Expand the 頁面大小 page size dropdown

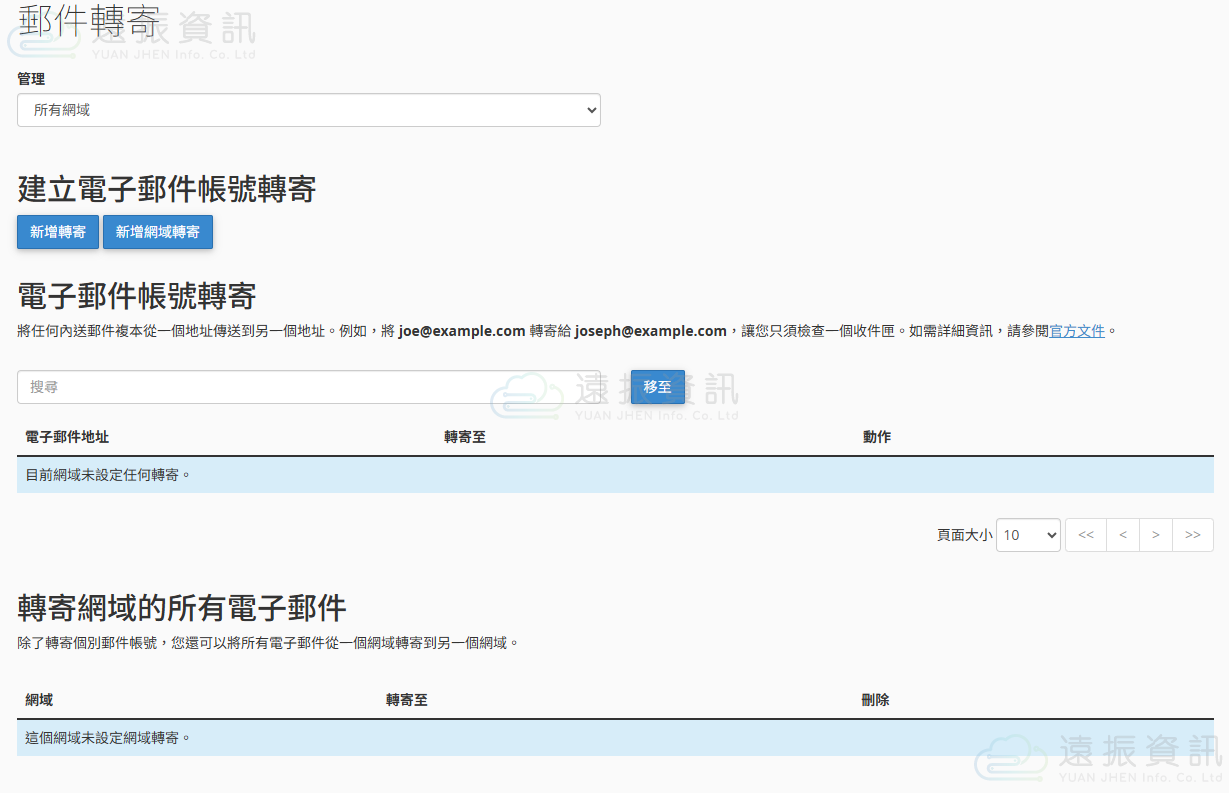pos(1028,535)
